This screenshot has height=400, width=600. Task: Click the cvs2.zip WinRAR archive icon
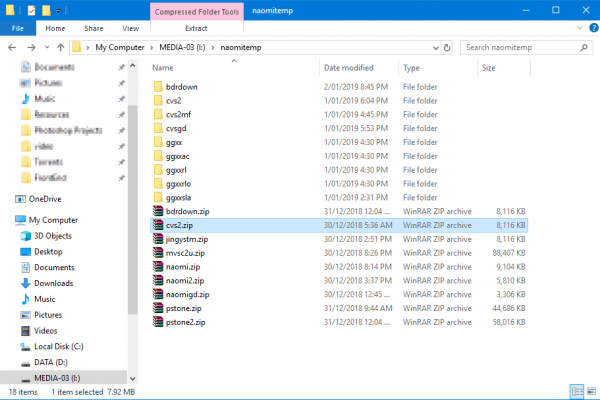pos(158,225)
